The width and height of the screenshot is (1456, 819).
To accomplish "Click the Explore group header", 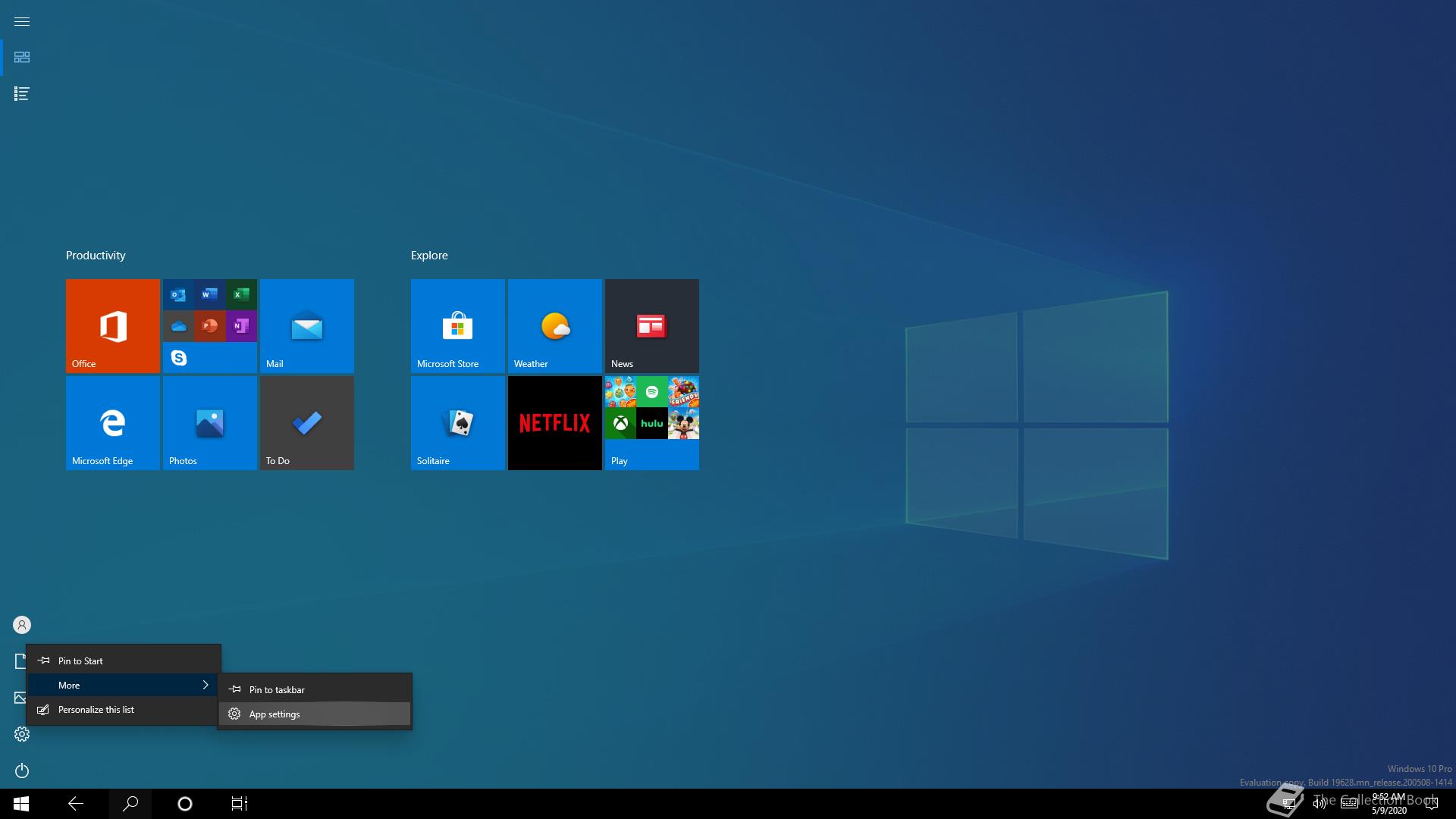I will click(429, 256).
